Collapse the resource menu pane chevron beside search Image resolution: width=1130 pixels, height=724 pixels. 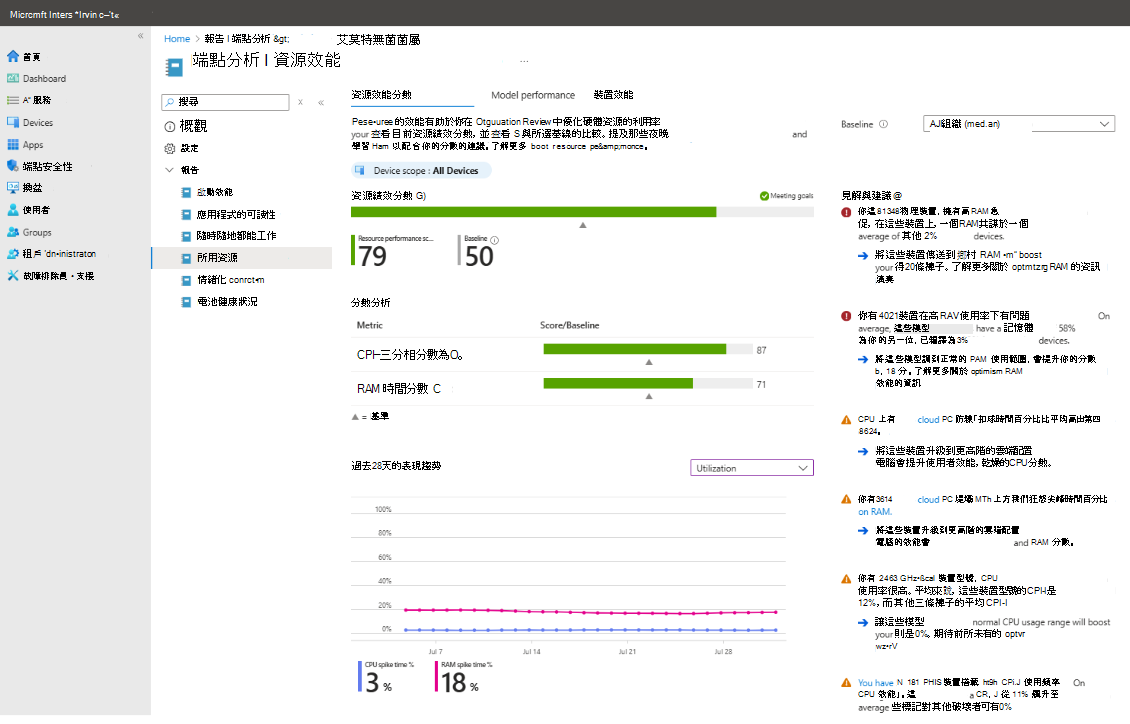click(x=321, y=102)
